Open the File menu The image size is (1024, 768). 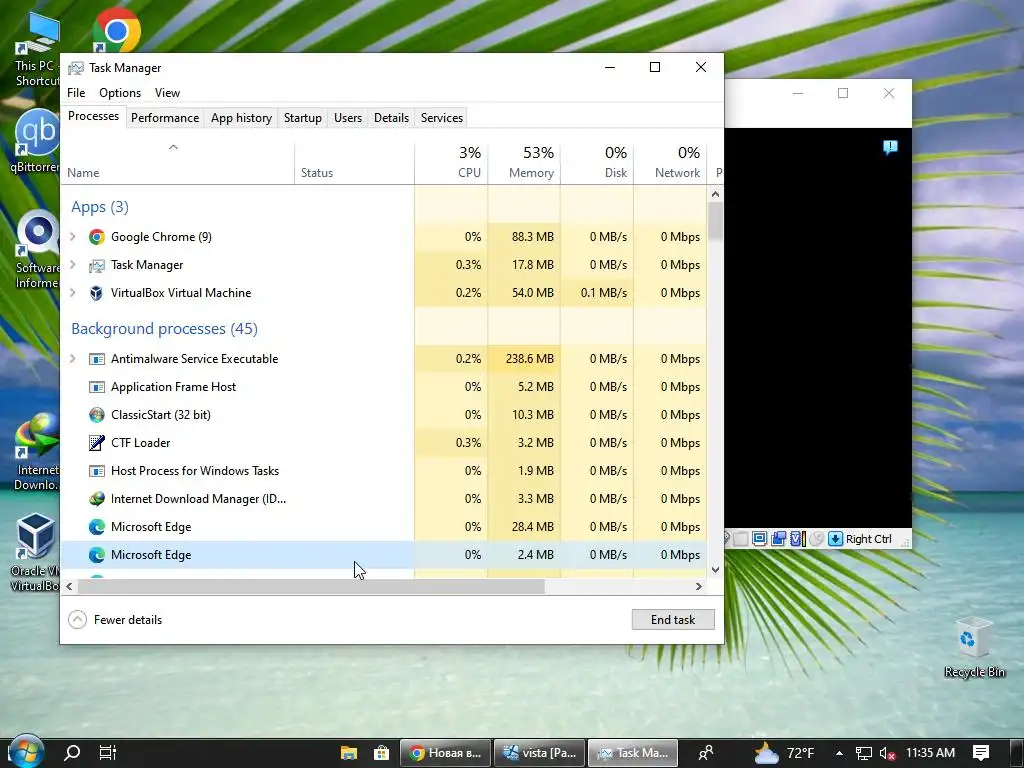pyautogui.click(x=76, y=93)
